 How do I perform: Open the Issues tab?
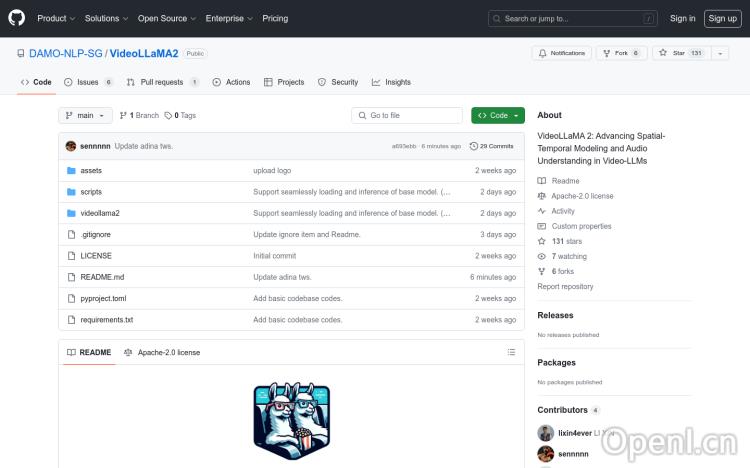coord(89,82)
